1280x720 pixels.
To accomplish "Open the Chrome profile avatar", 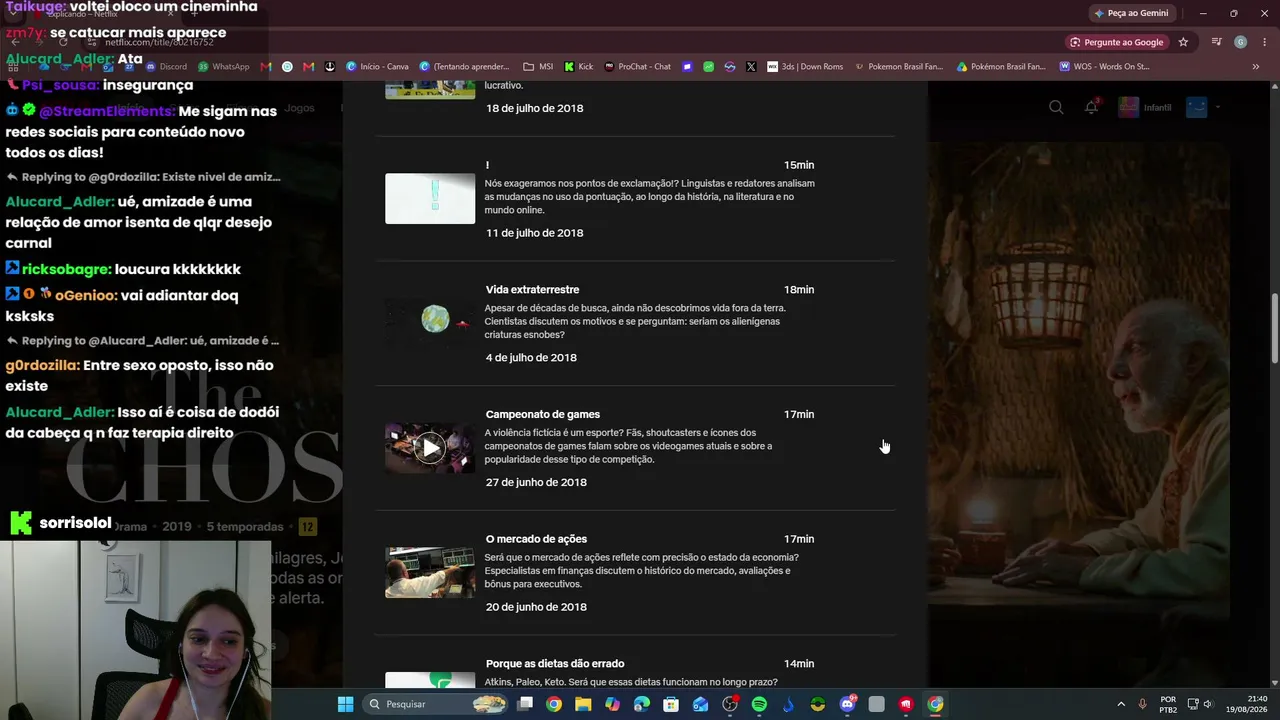I will pos(1240,42).
